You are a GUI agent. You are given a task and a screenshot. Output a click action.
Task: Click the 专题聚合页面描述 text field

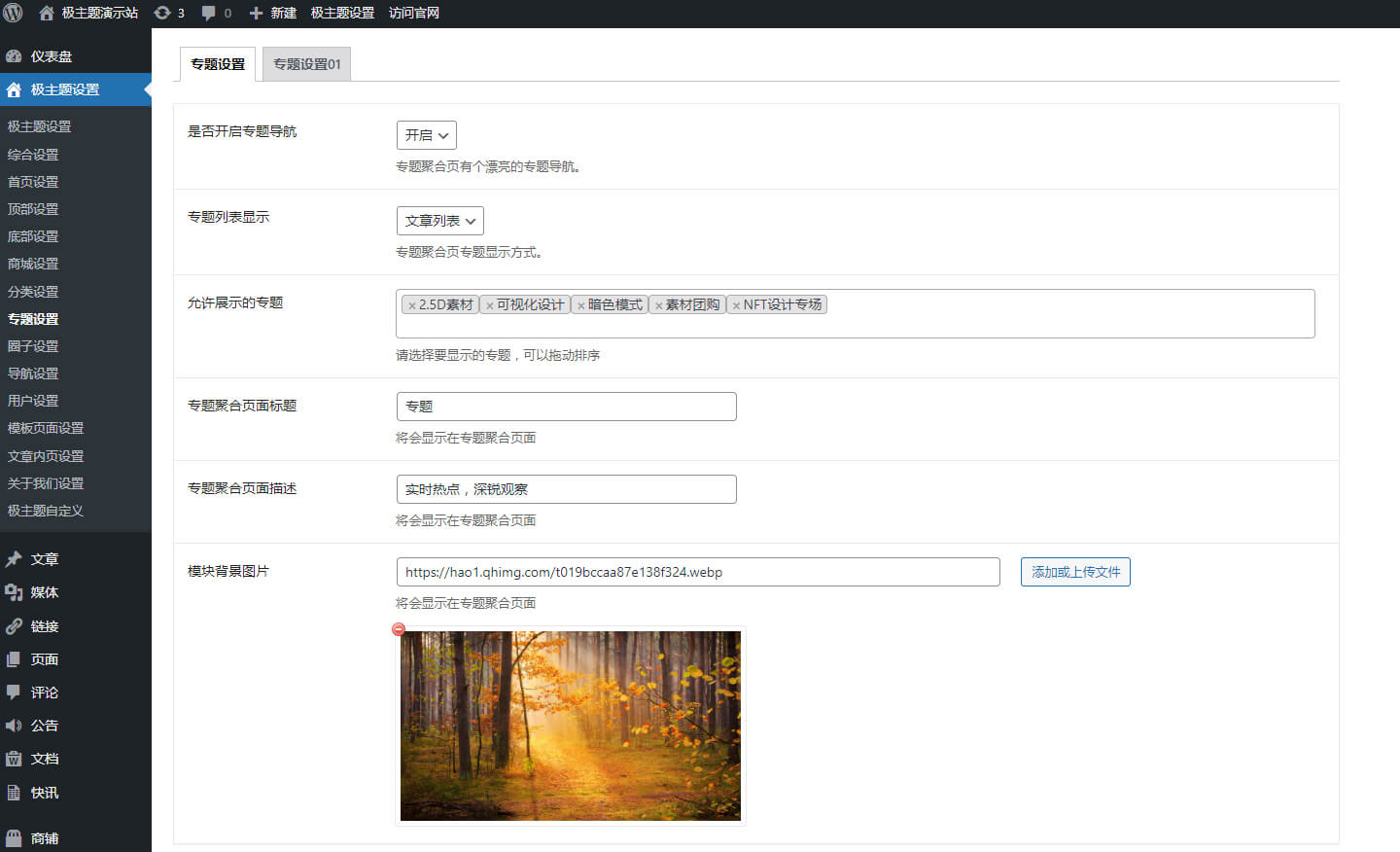pos(566,489)
